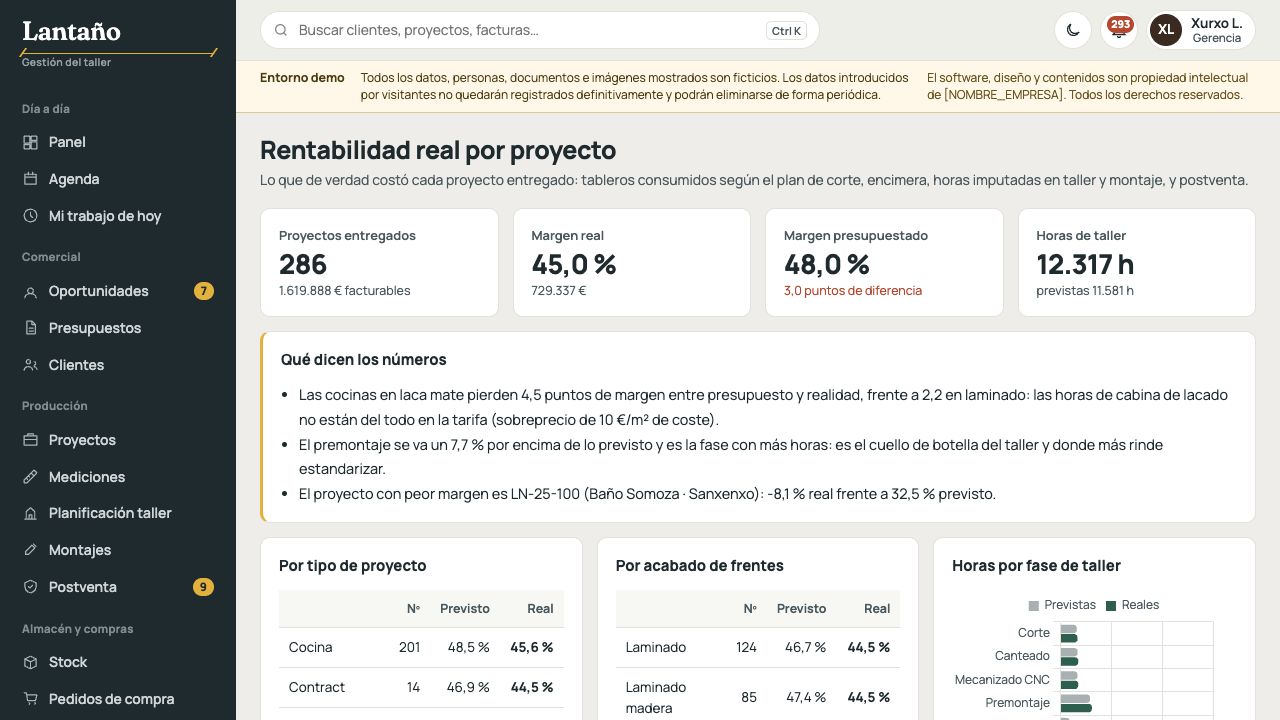Click the Agenda calendar icon
Viewport: 1280px width, 720px height.
[x=30, y=179]
